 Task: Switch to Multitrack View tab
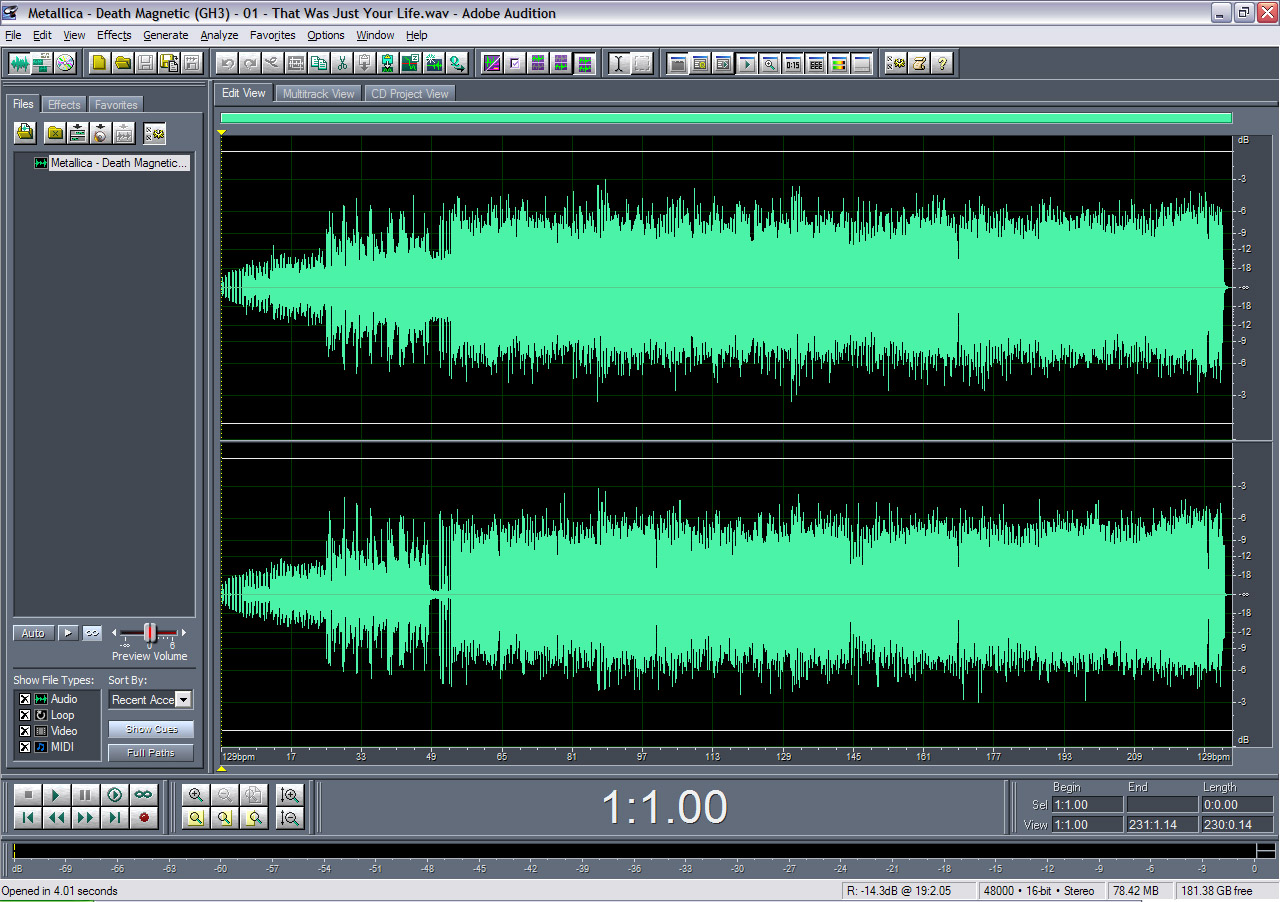point(318,94)
